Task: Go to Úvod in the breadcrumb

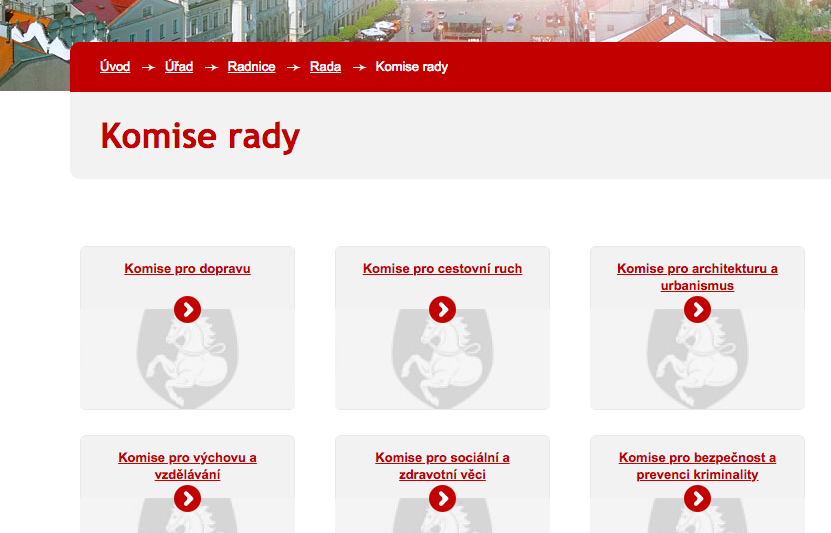Action: click(x=115, y=67)
